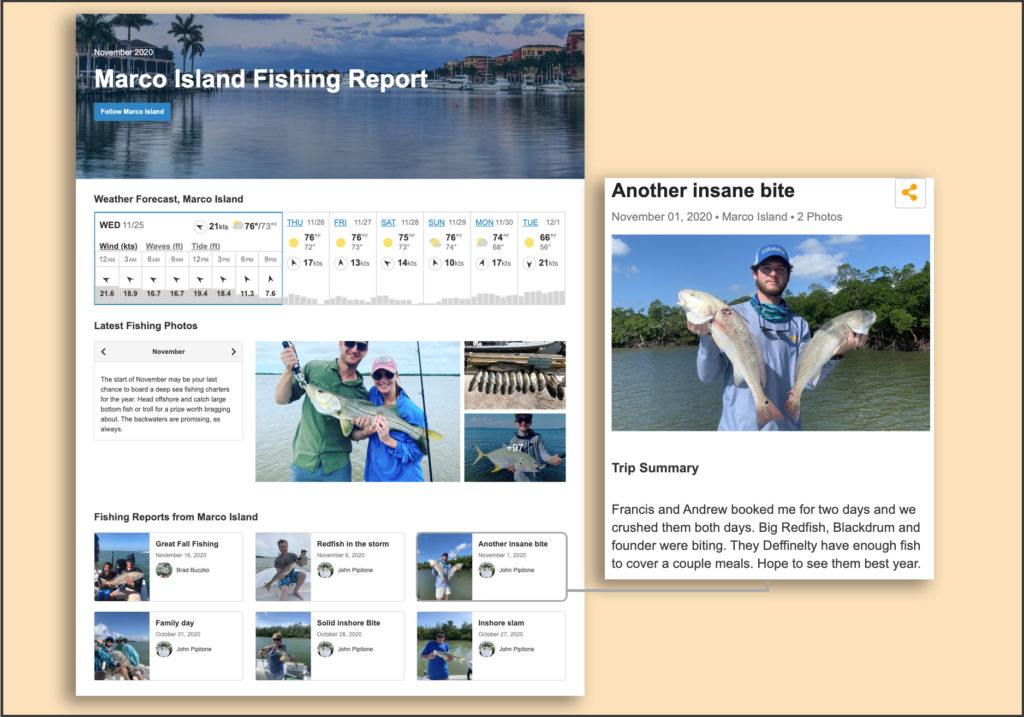This screenshot has width=1024, height=717.
Task: Open the large couple holding snook photo
Action: [x=357, y=411]
